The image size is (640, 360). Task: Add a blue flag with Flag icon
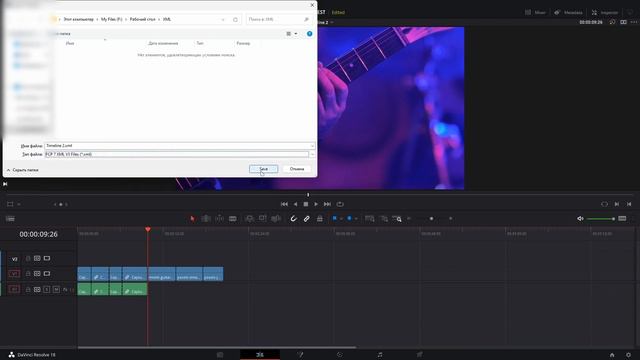pos(335,218)
